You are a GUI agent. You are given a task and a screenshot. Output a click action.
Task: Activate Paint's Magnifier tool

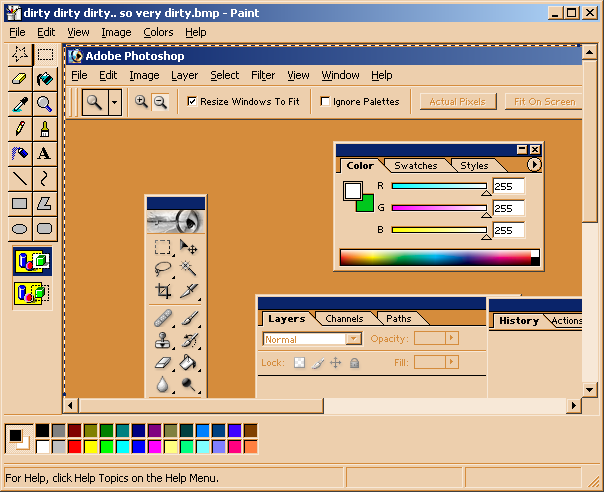click(x=45, y=104)
